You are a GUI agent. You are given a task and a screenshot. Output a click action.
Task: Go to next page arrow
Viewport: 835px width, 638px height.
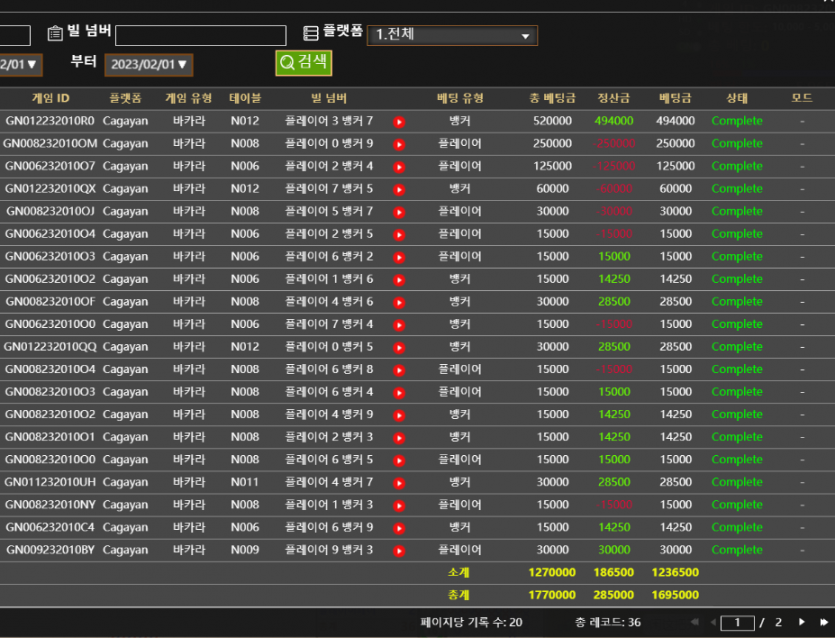coord(801,622)
